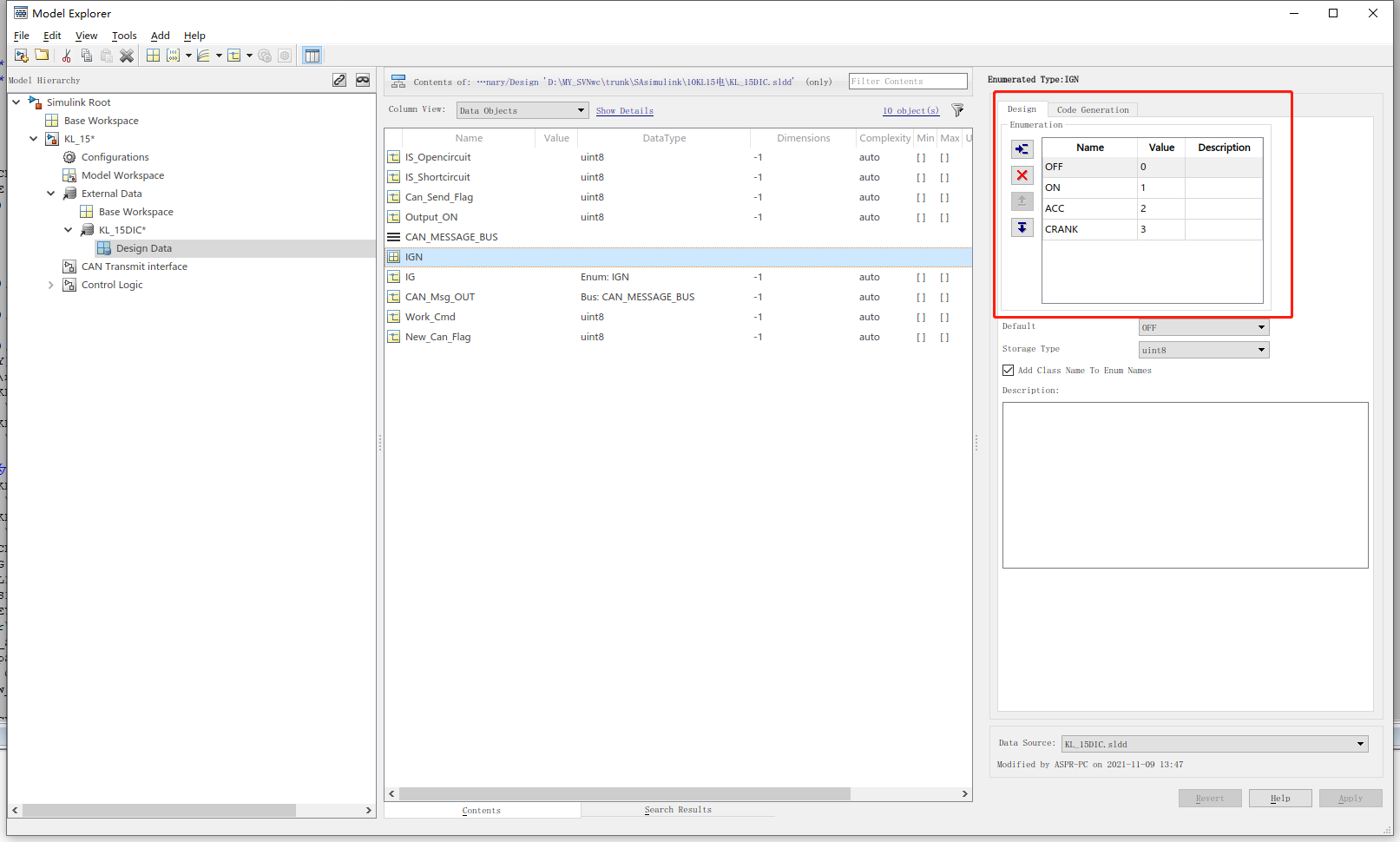Click the Filter Contents input field

click(x=908, y=81)
